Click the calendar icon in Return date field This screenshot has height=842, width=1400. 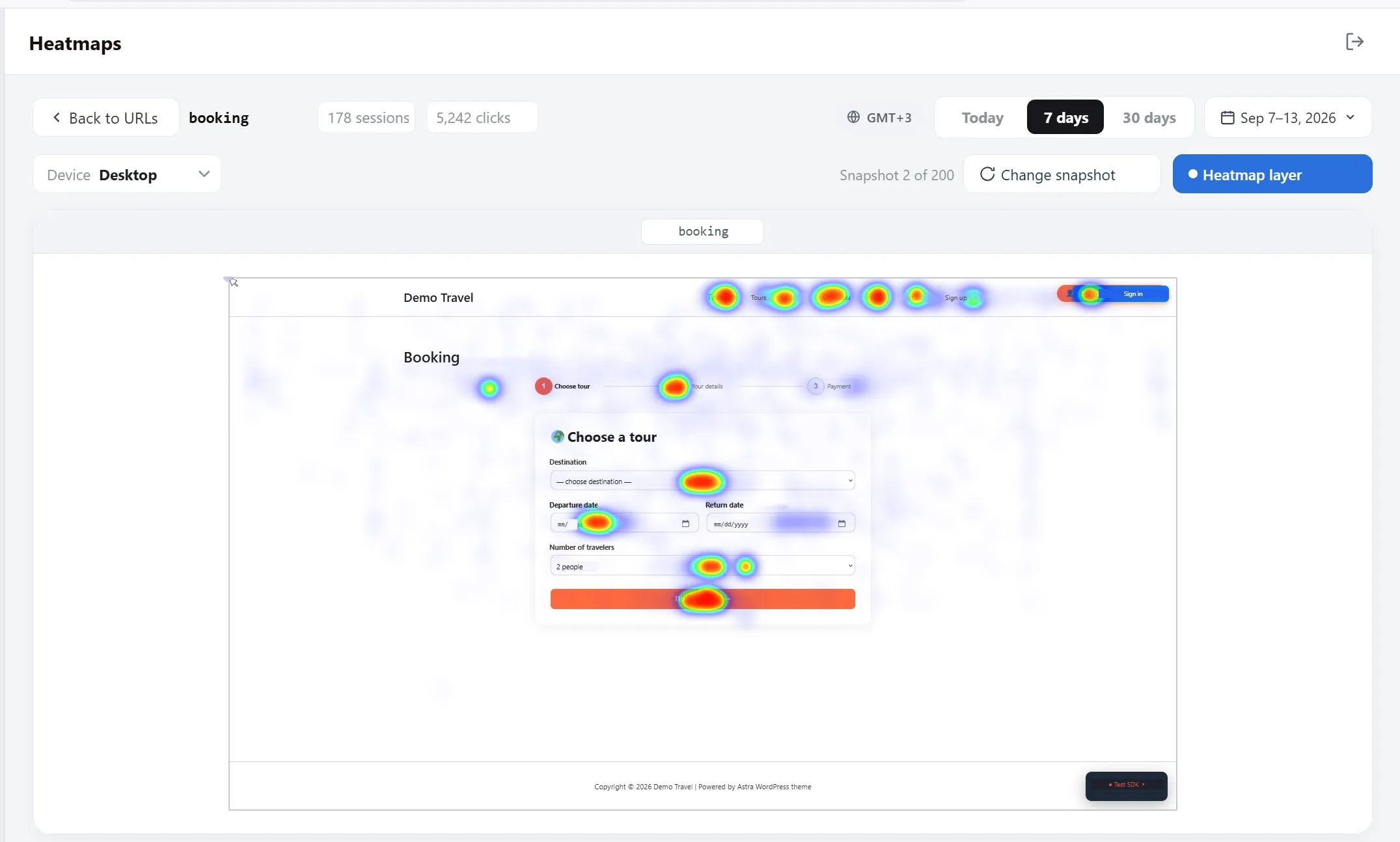(842, 524)
